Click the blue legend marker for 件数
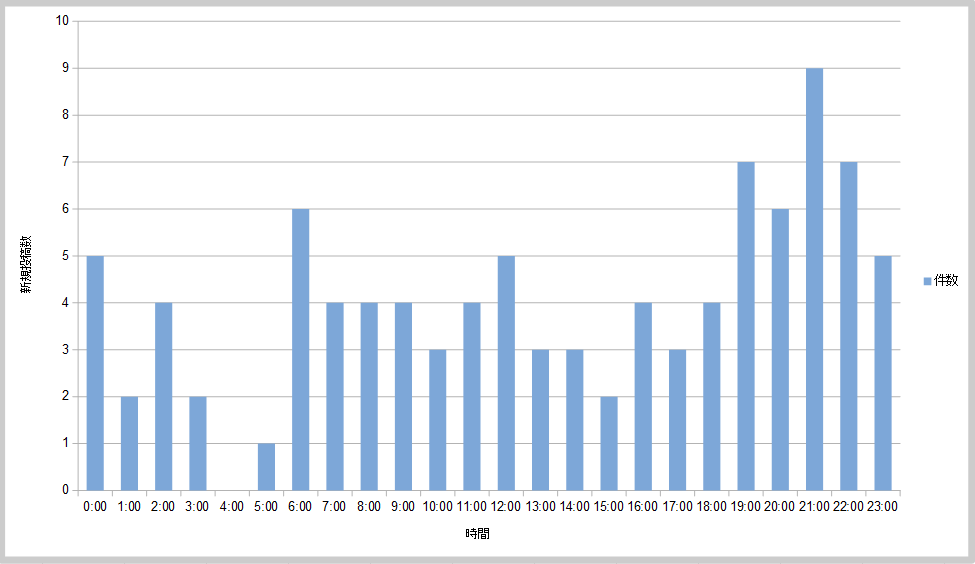 pyautogui.click(x=927, y=282)
